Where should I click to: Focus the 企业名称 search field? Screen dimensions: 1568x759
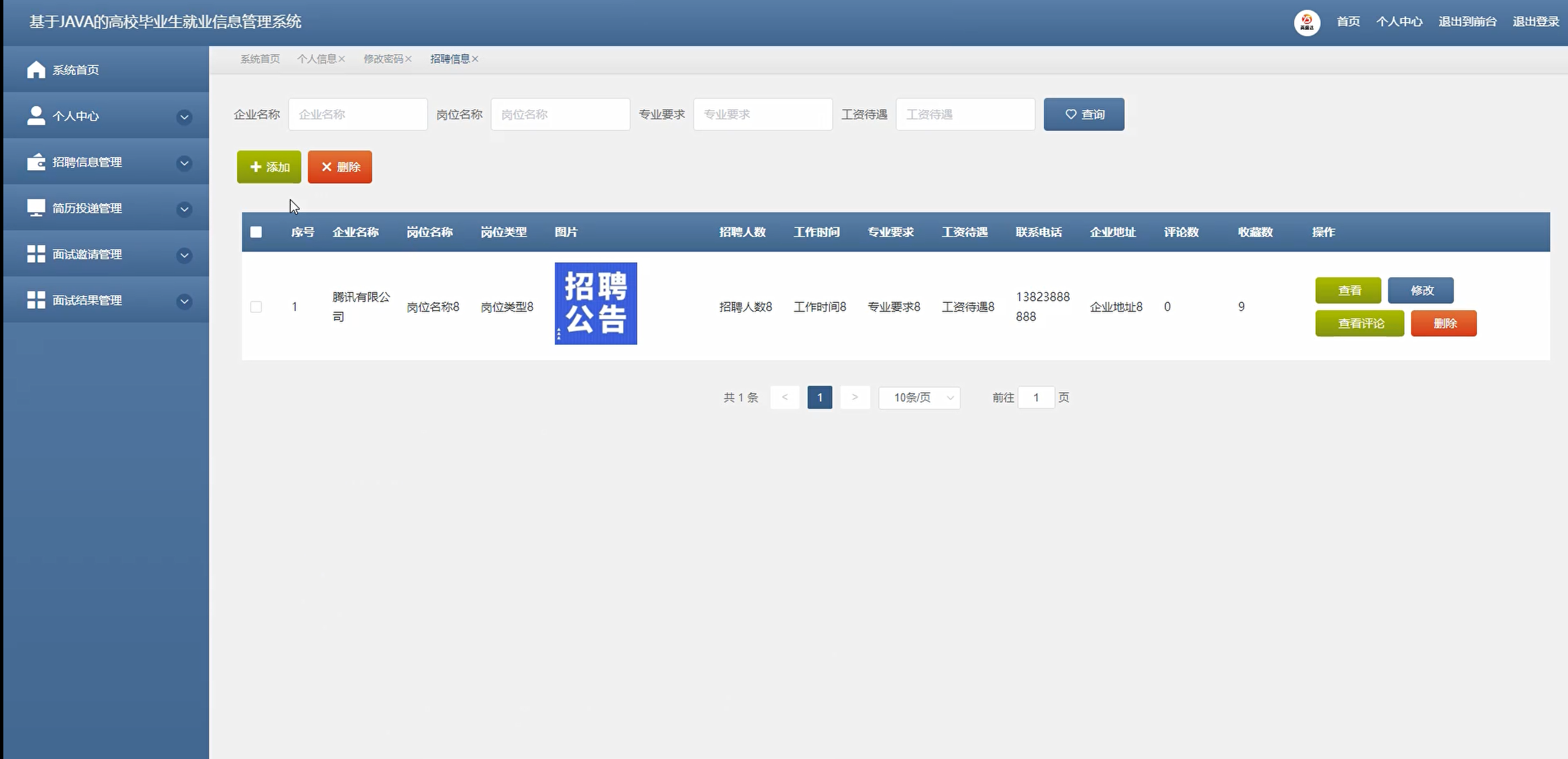358,115
